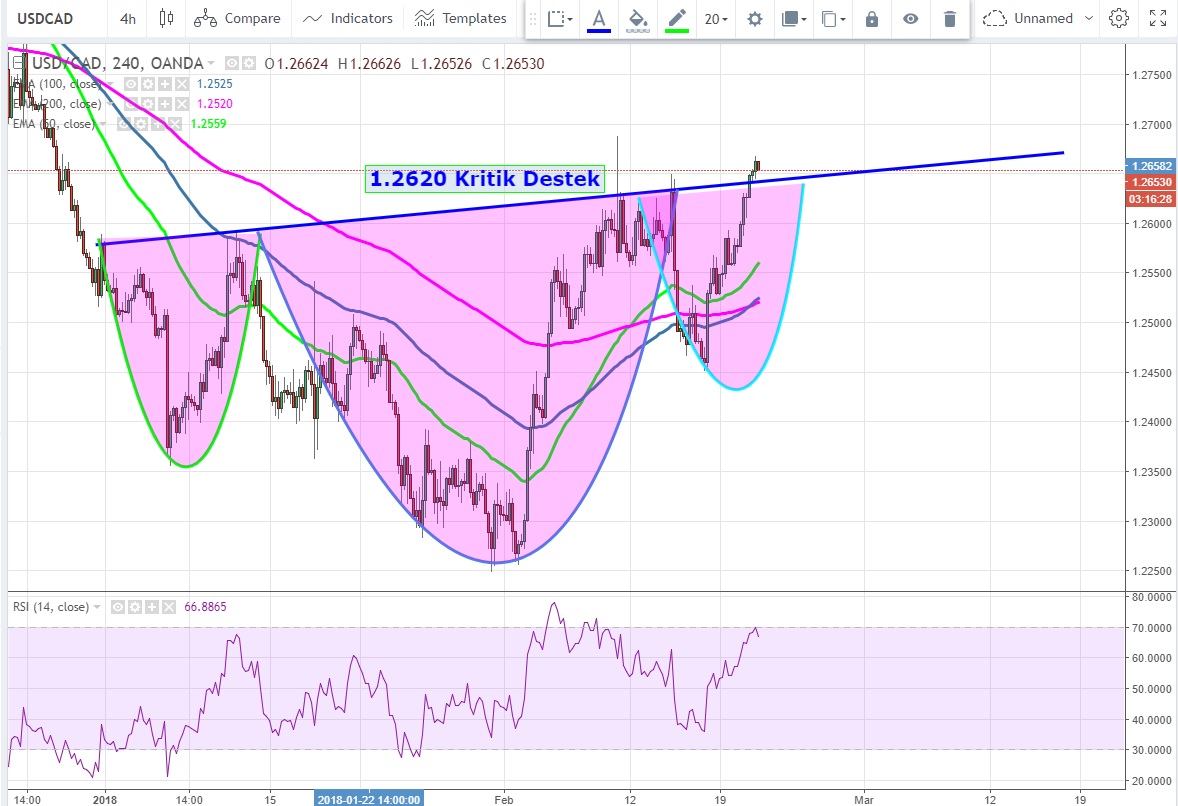Open the indicator Templates menu
Viewport: 1178px width, 806px height.
(461, 18)
